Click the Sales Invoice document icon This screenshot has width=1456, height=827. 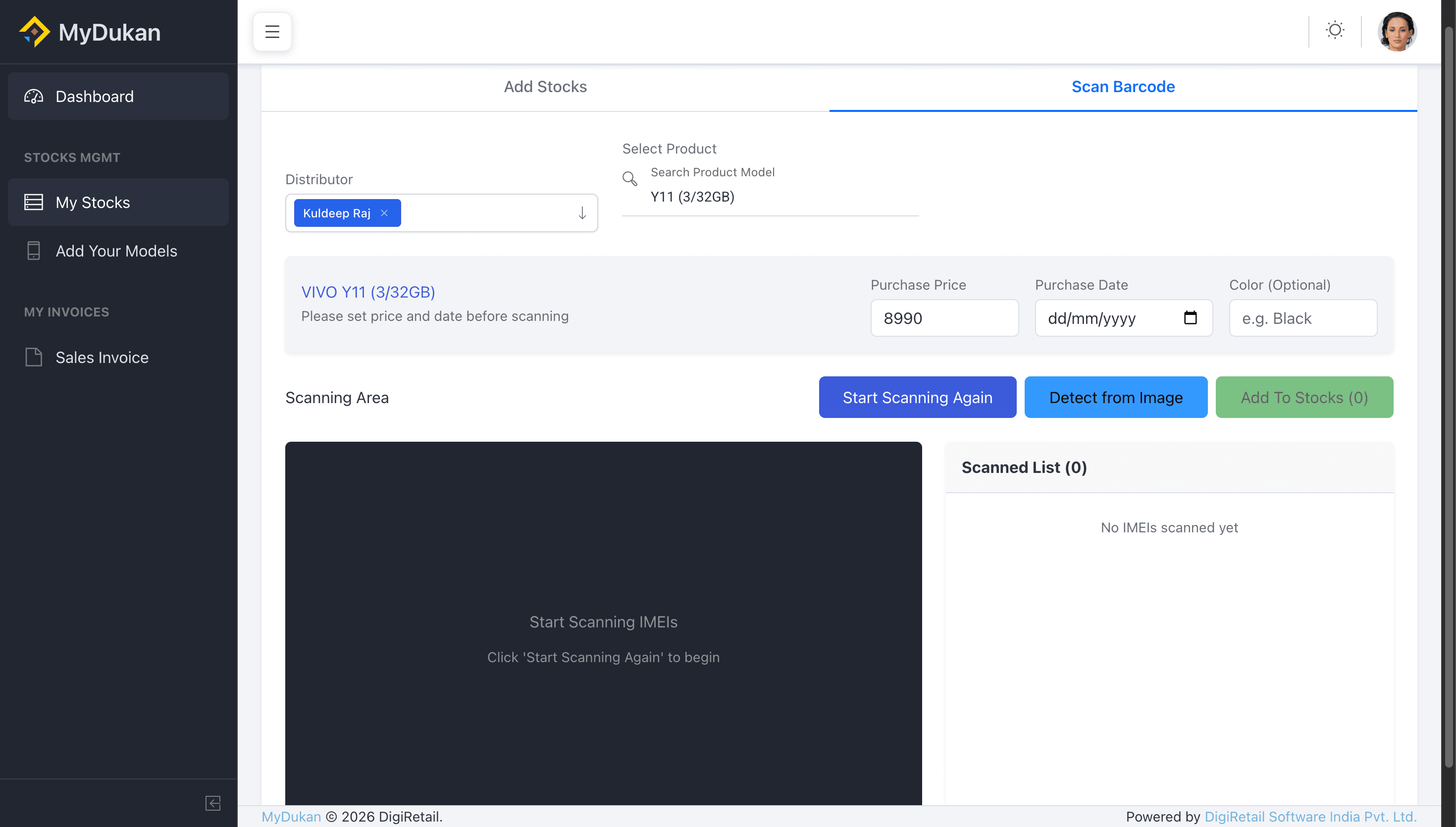click(34, 357)
